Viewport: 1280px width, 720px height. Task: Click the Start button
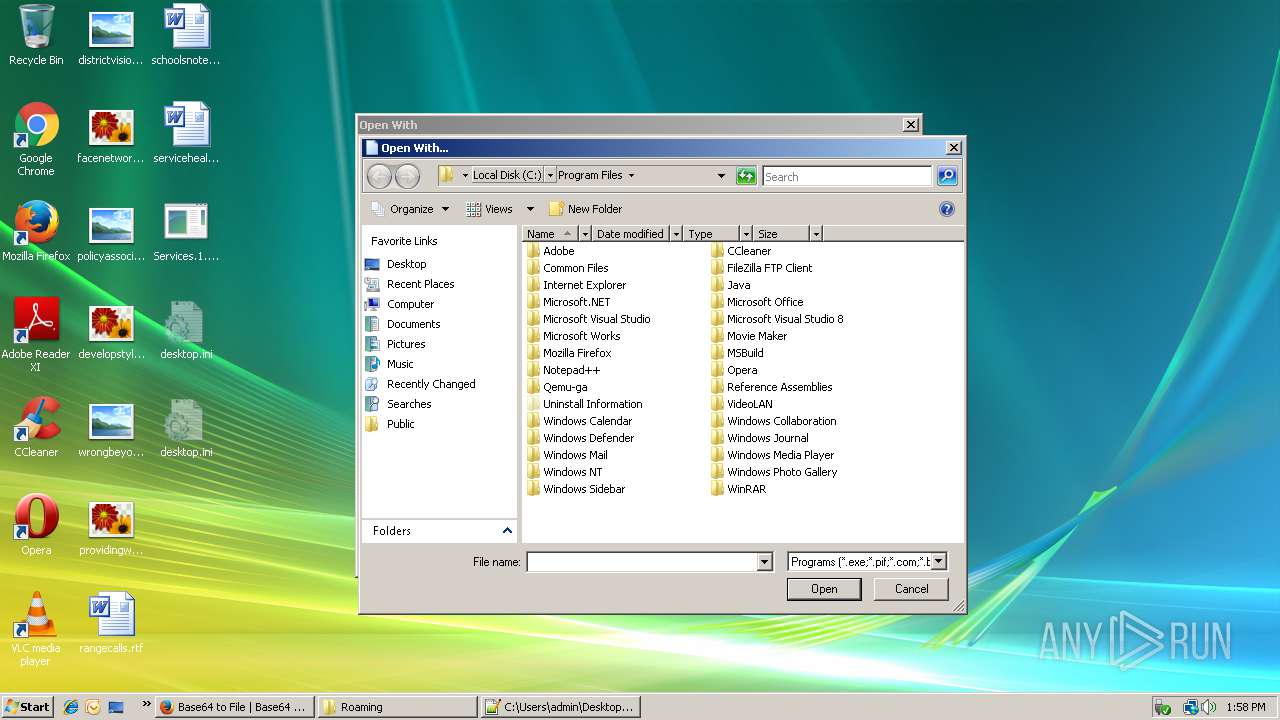(x=27, y=707)
